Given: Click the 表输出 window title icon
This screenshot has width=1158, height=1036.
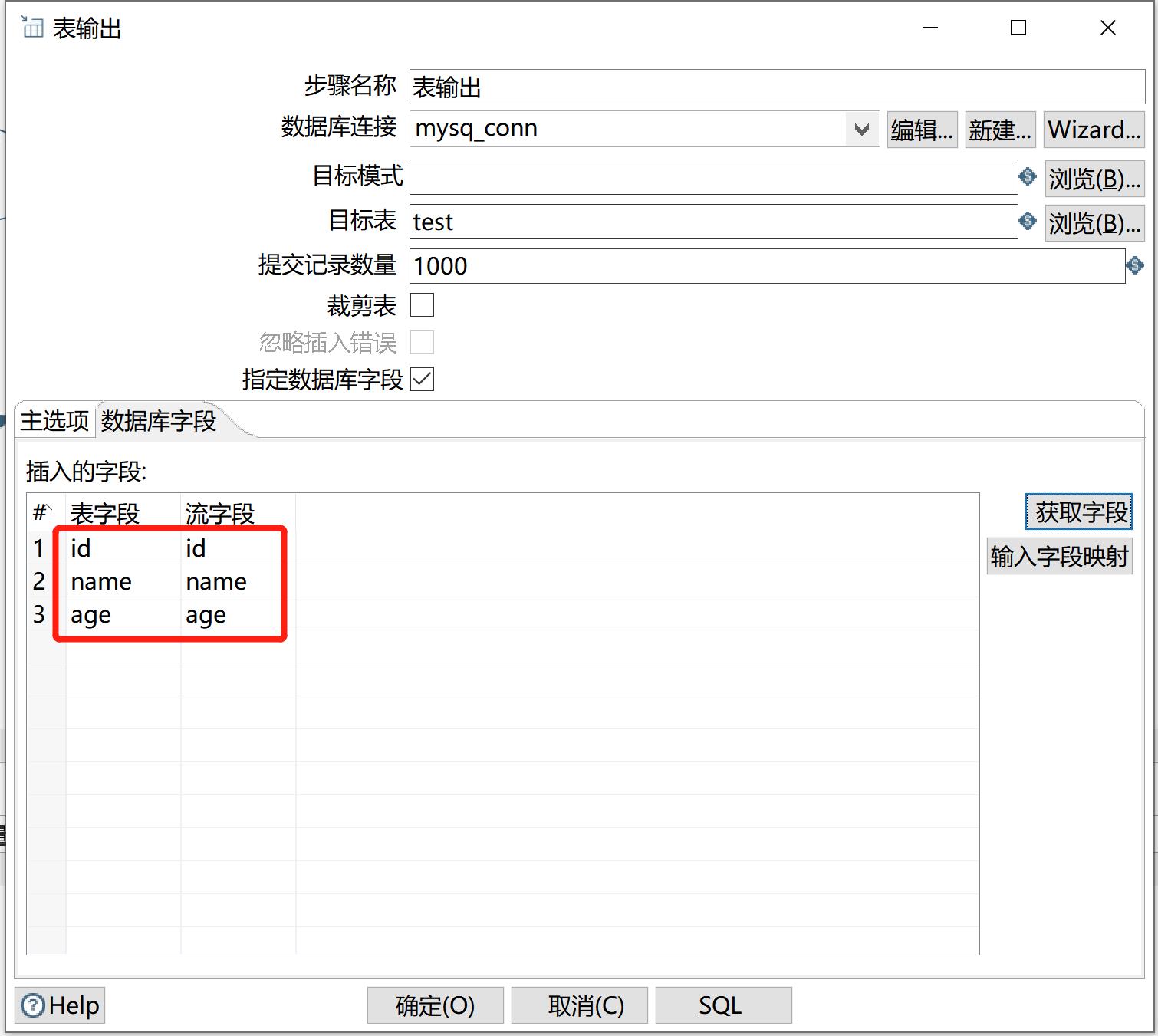Looking at the screenshot, I should click(x=31, y=28).
